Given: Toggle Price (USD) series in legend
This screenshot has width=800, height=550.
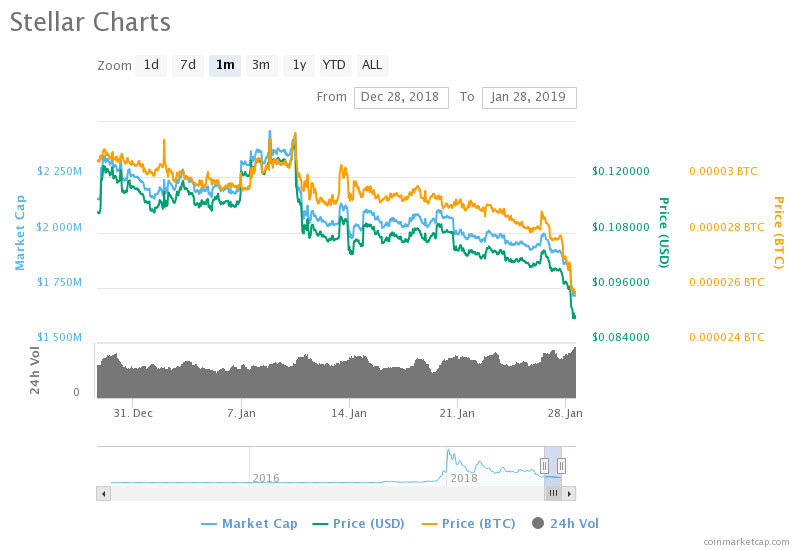Looking at the screenshot, I should 359,523.
